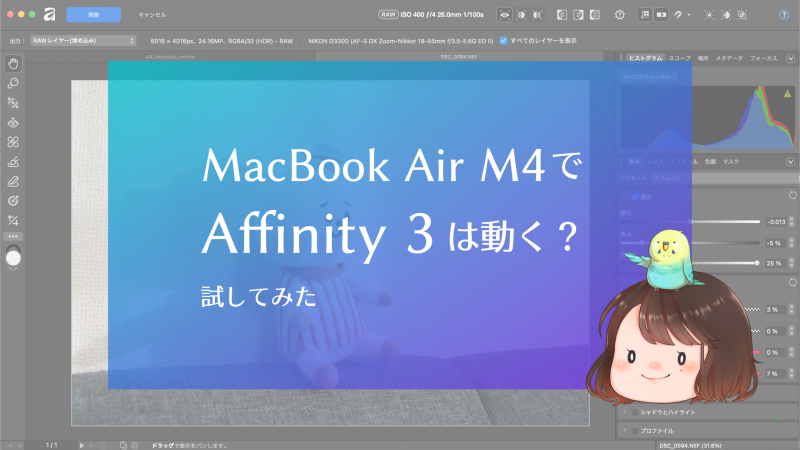Image resolution: width=800 pixels, height=450 pixels.
Task: Toggle show clipped shadows moon icon
Action: pos(726,15)
